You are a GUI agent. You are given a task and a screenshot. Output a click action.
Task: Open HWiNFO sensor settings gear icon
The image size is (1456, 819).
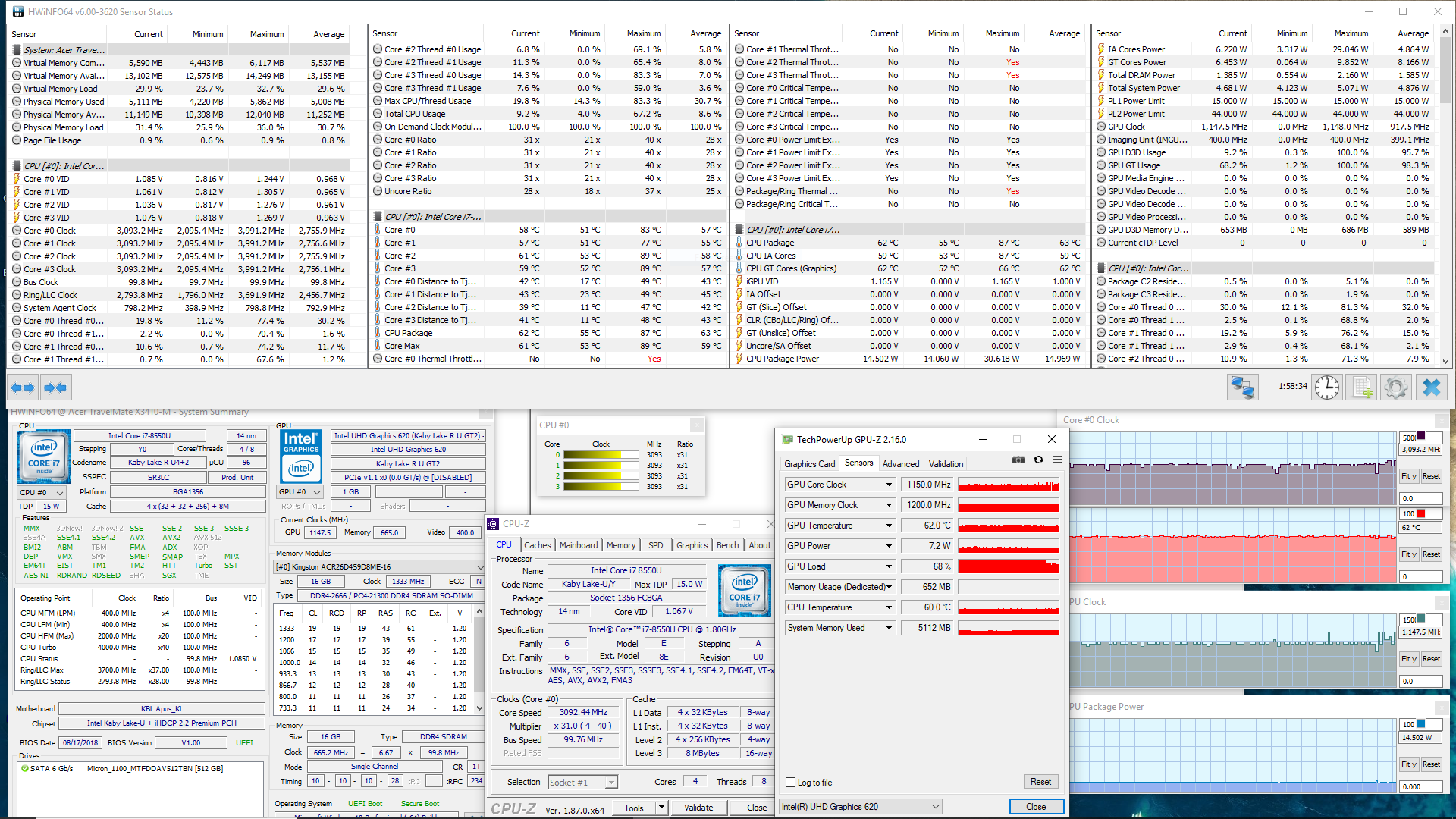pyautogui.click(x=1395, y=388)
